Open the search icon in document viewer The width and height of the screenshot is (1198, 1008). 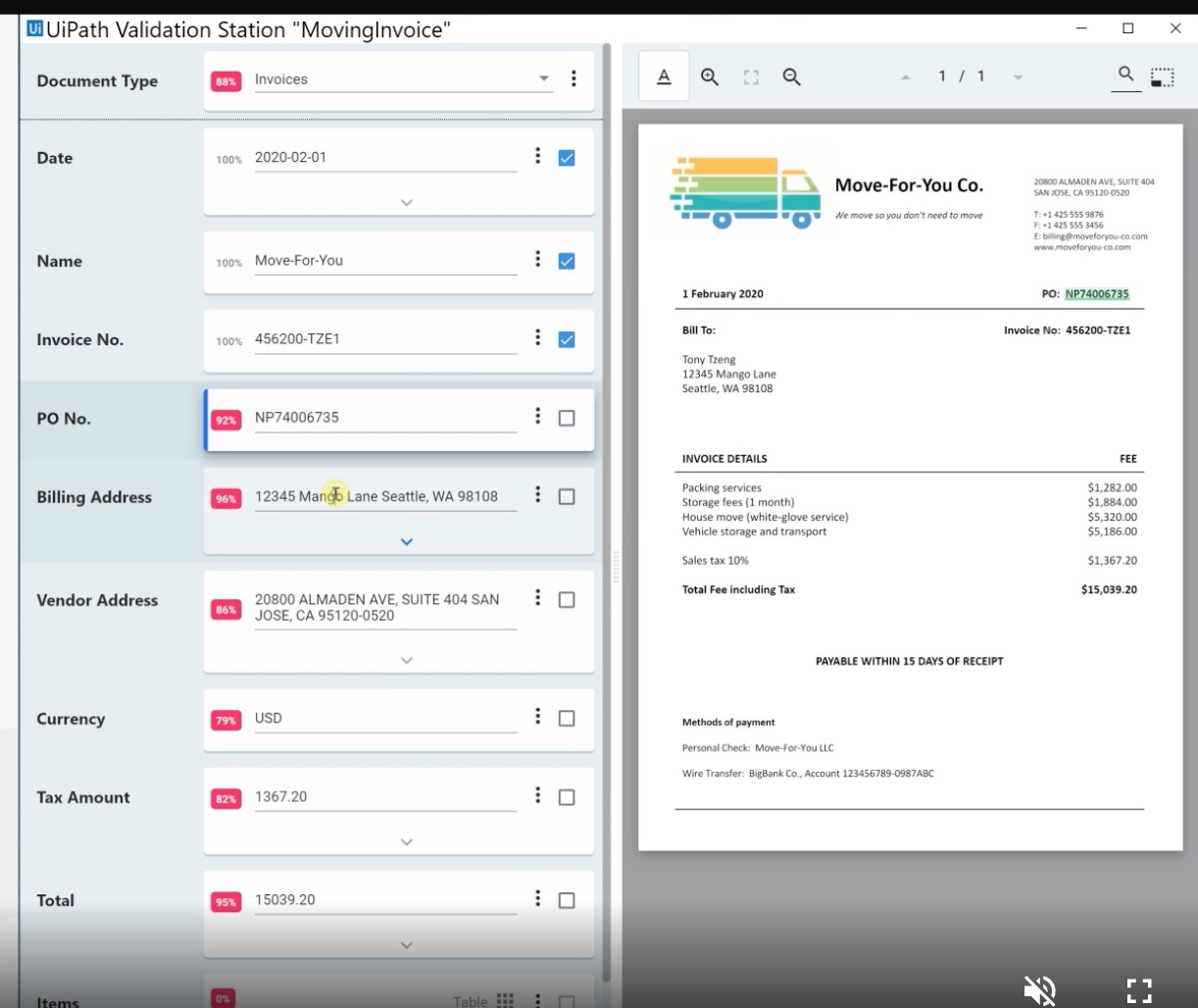[x=1126, y=75]
